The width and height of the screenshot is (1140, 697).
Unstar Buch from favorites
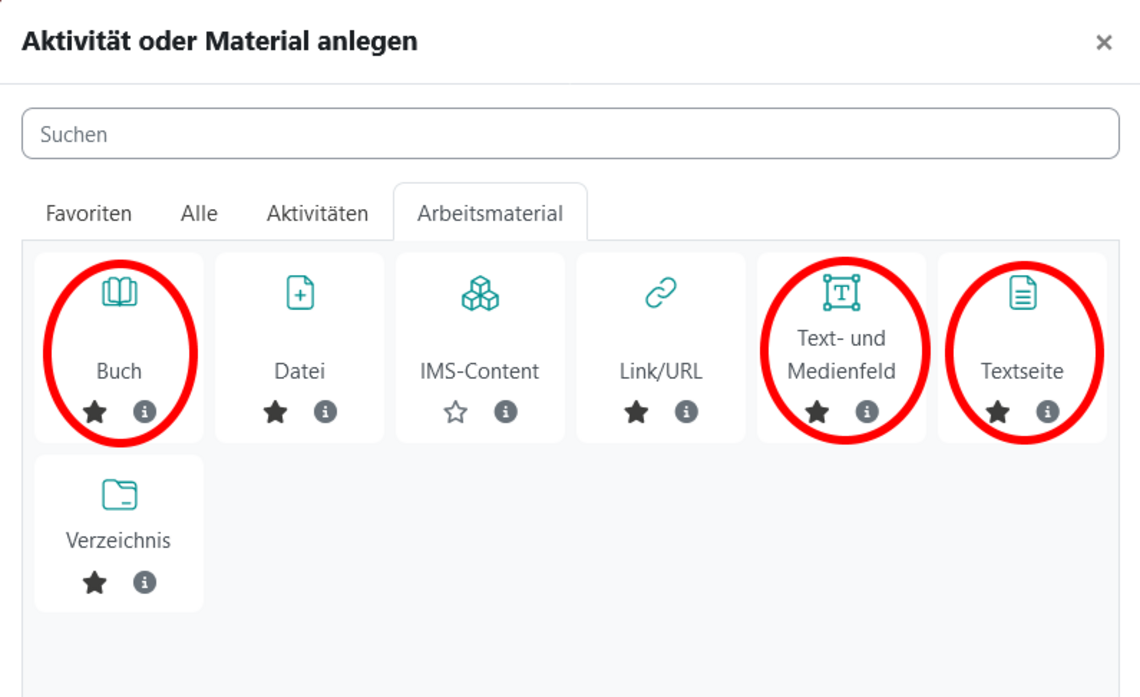point(95,412)
